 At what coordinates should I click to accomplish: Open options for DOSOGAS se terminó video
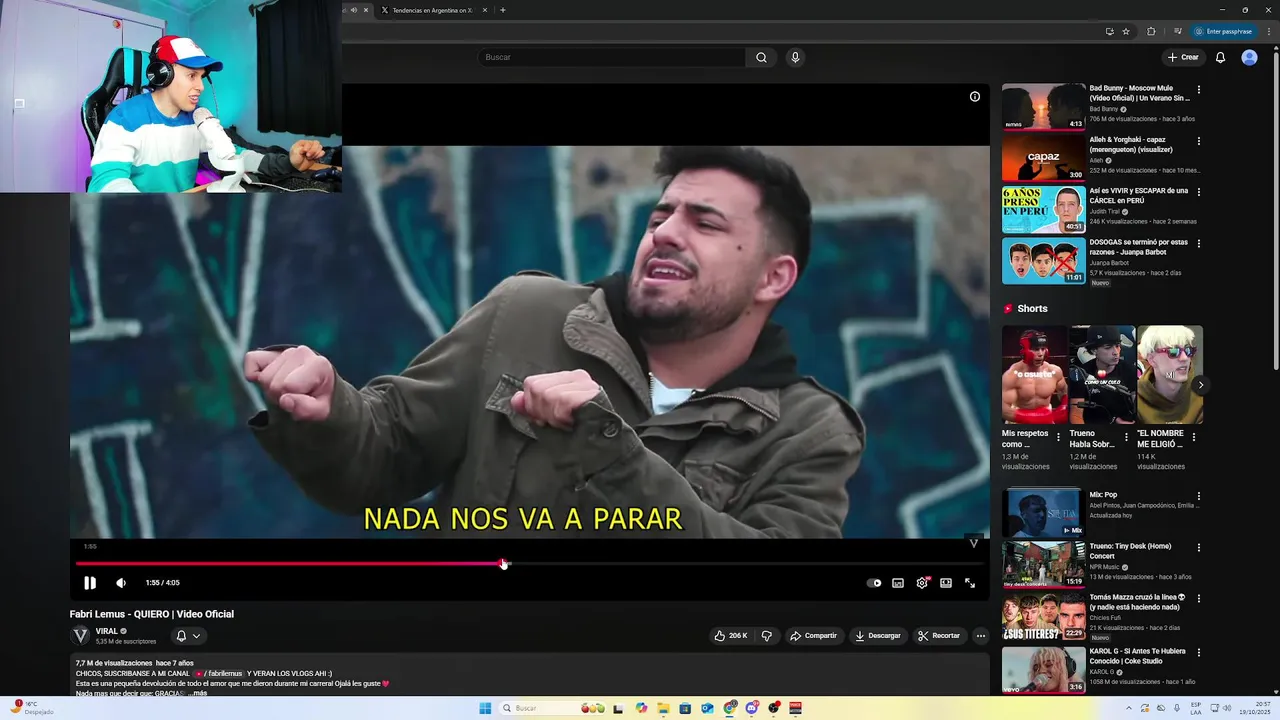(1198, 243)
